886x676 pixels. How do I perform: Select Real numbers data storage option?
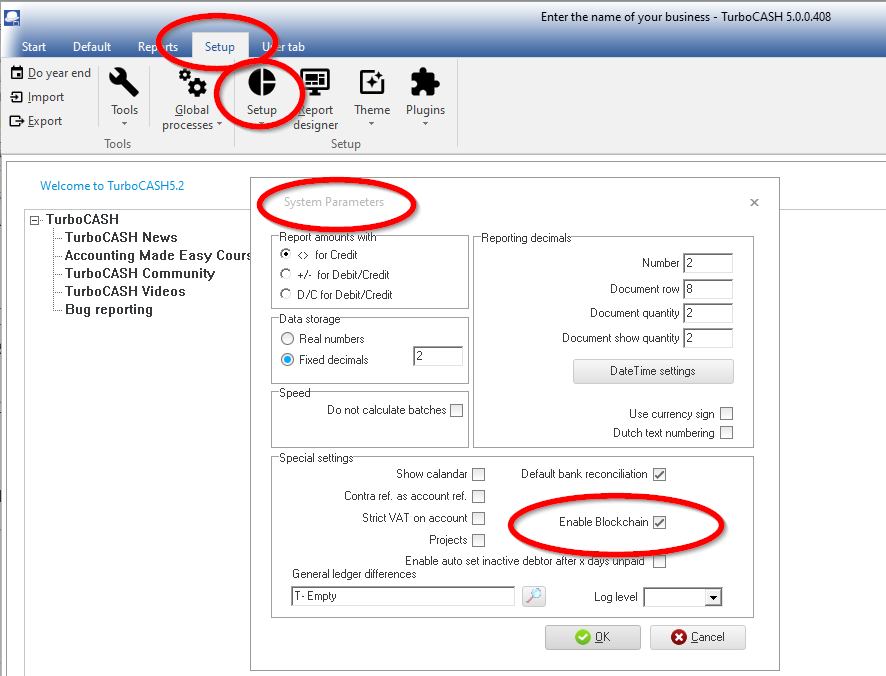[x=288, y=339]
